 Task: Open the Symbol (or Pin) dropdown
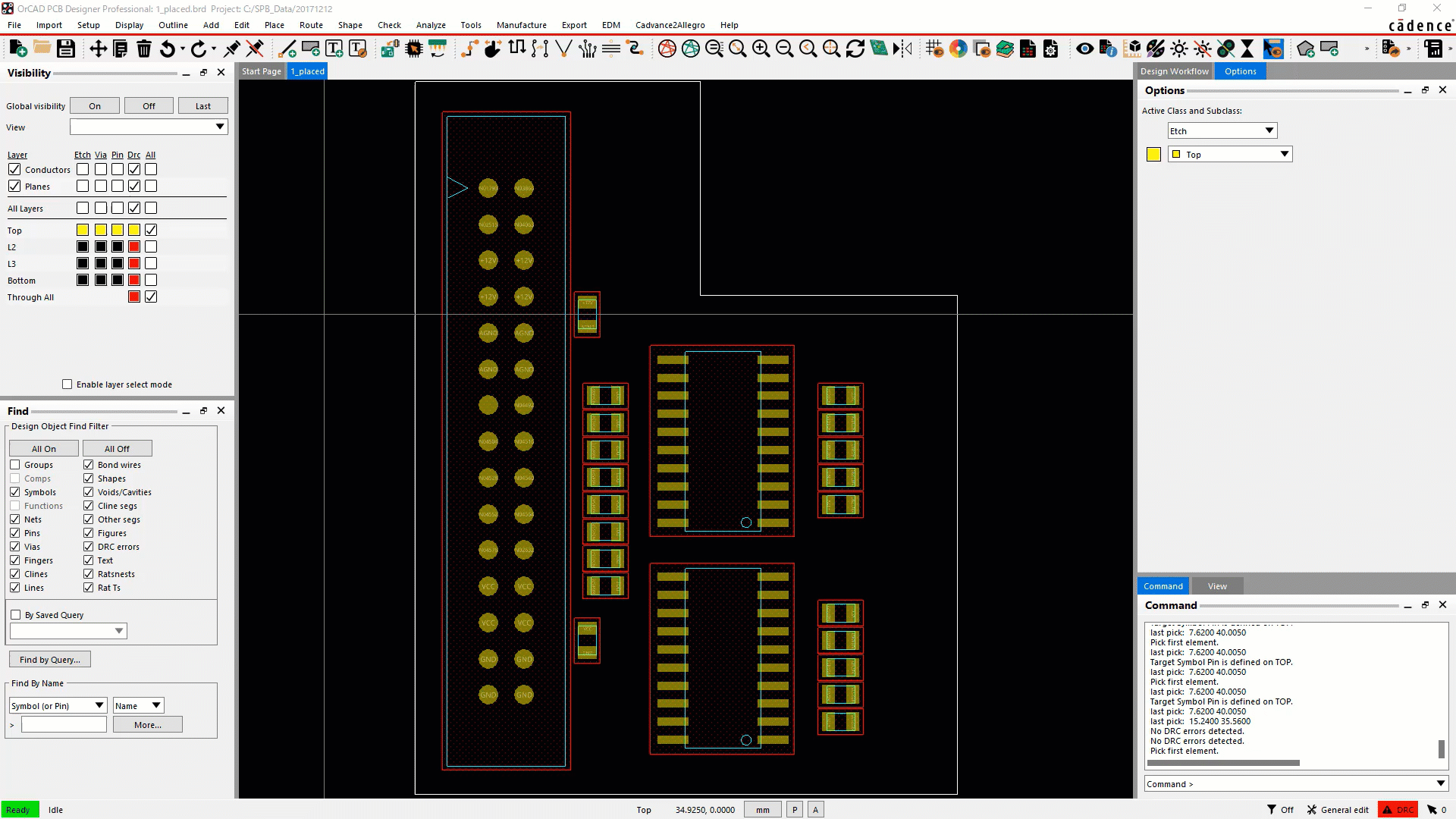tap(58, 705)
